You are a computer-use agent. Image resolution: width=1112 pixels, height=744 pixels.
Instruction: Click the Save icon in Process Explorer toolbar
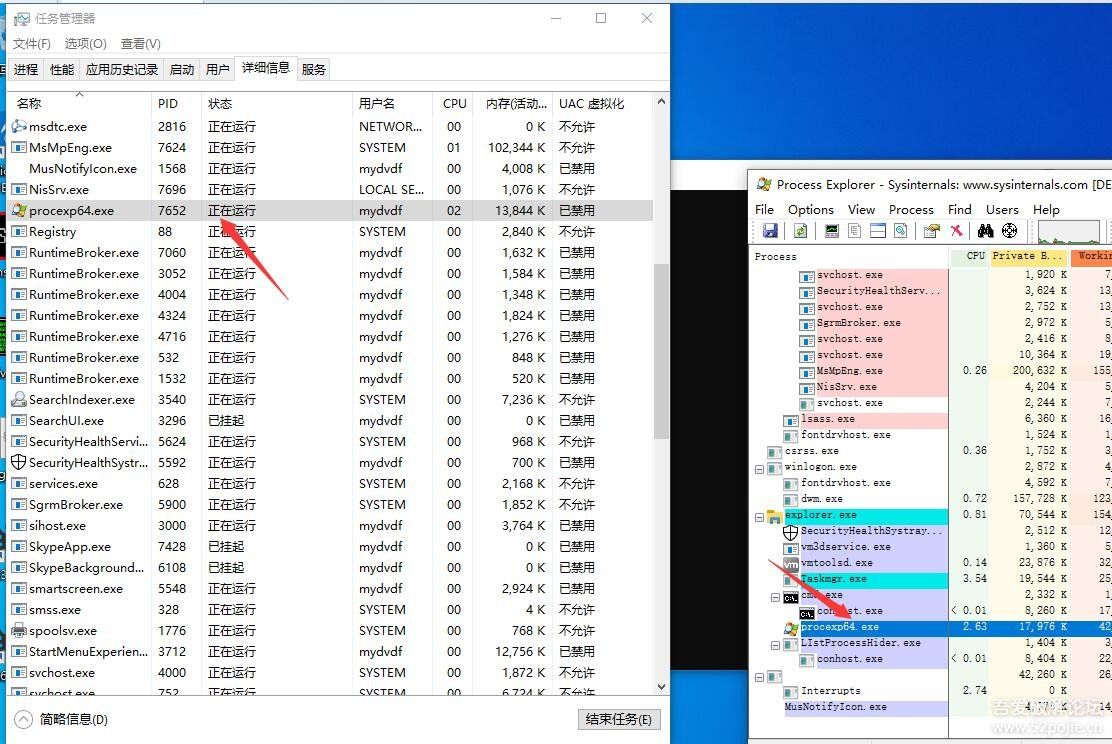[770, 231]
